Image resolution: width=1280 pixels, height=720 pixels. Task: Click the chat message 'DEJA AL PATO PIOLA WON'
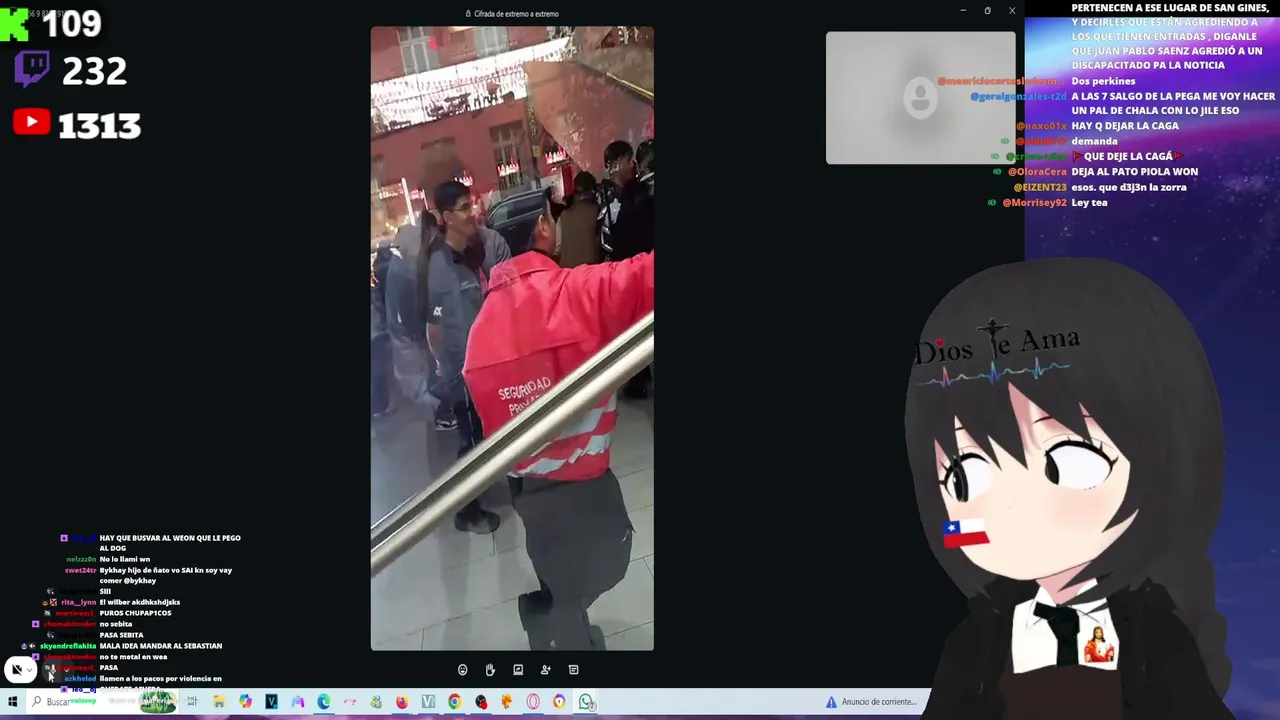point(1134,172)
